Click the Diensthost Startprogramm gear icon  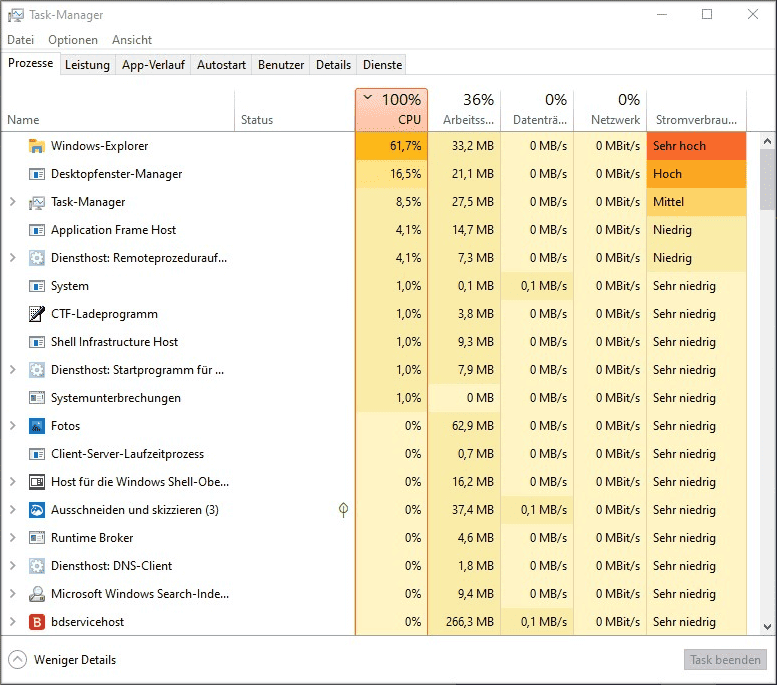click(x=37, y=370)
